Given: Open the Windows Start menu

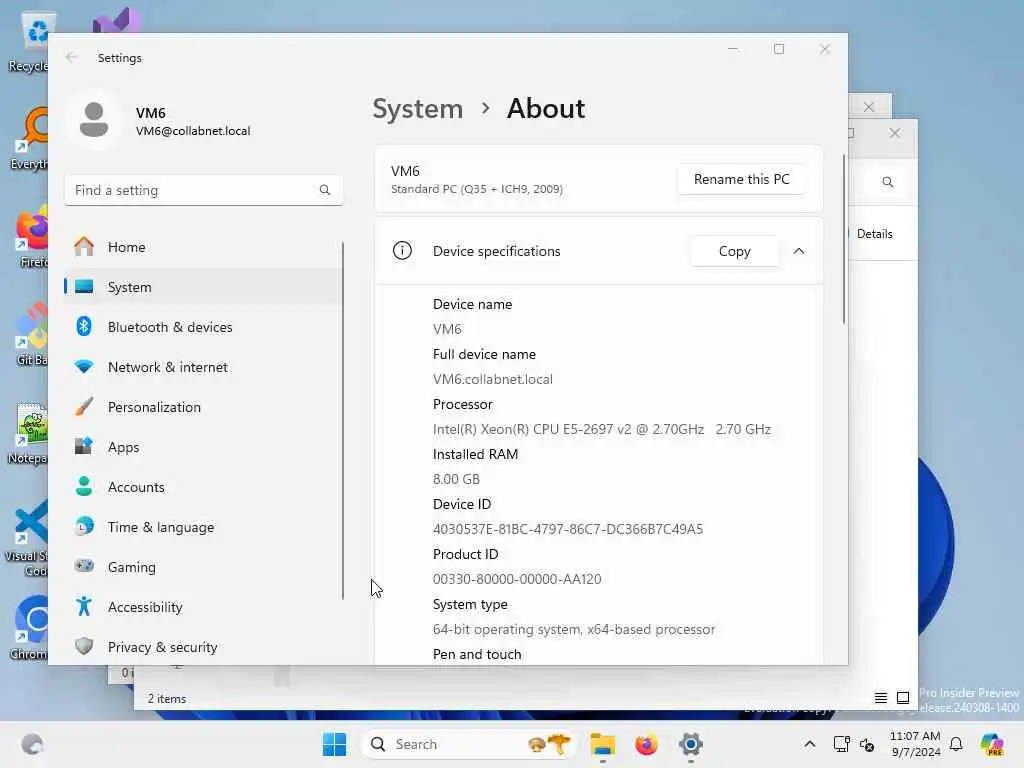Looking at the screenshot, I should pyautogui.click(x=334, y=744).
